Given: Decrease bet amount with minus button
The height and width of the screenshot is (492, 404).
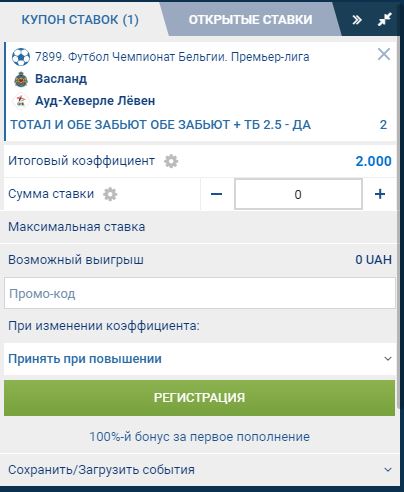Looking at the screenshot, I should pos(217,194).
